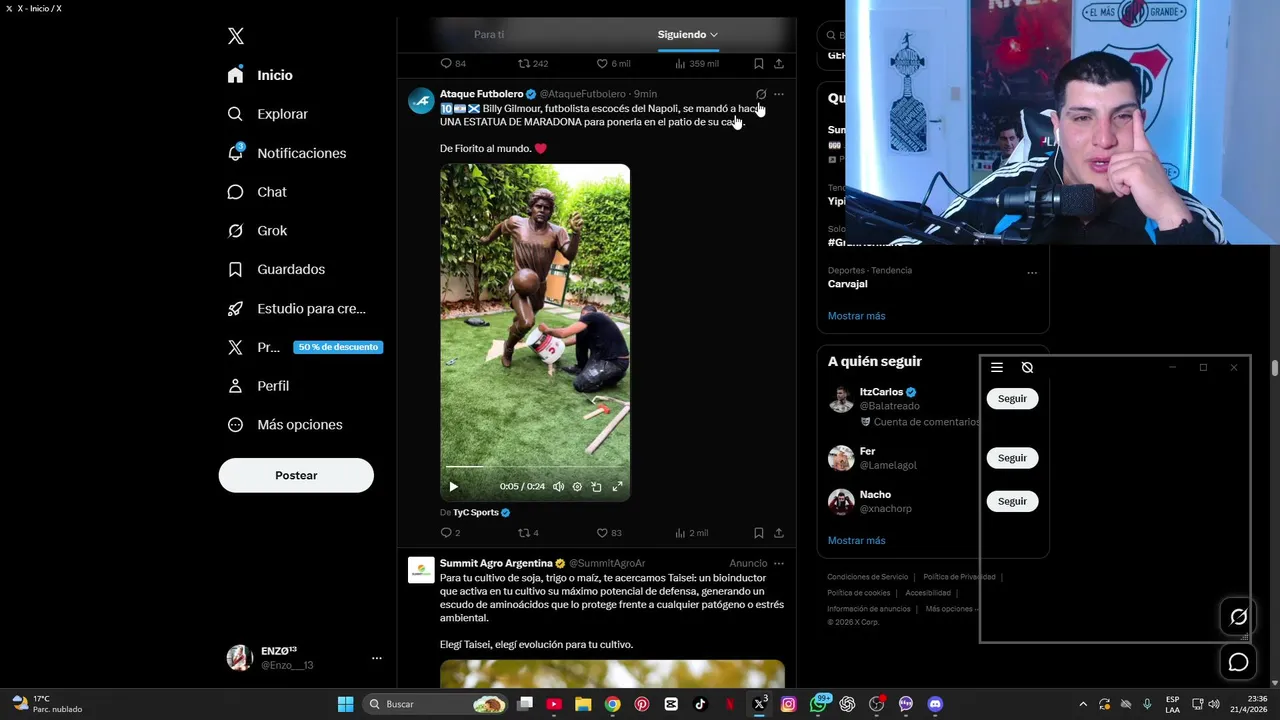Open views stats showing 359 mil

[x=696, y=63]
